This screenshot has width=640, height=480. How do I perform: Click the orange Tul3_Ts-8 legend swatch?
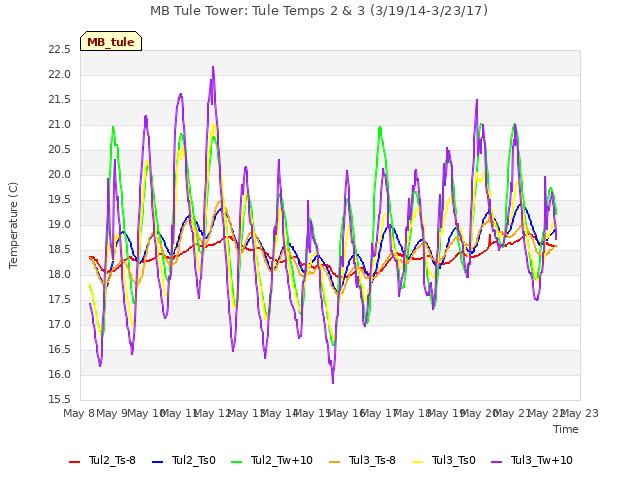point(335,462)
